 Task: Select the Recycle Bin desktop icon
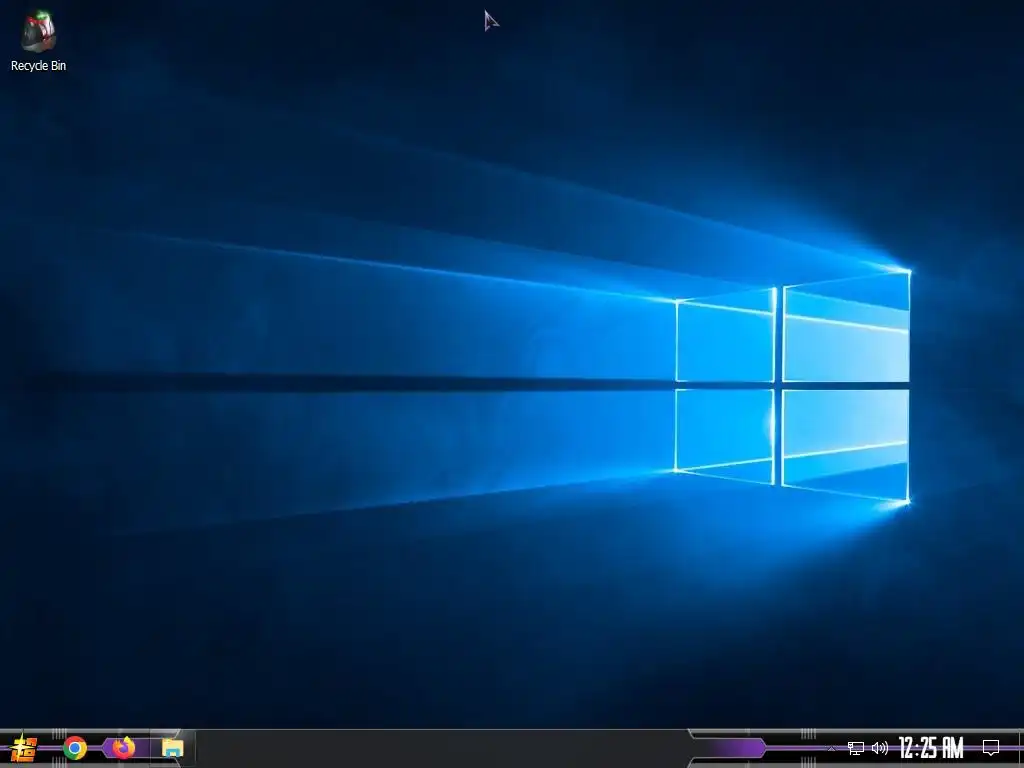coord(38,31)
